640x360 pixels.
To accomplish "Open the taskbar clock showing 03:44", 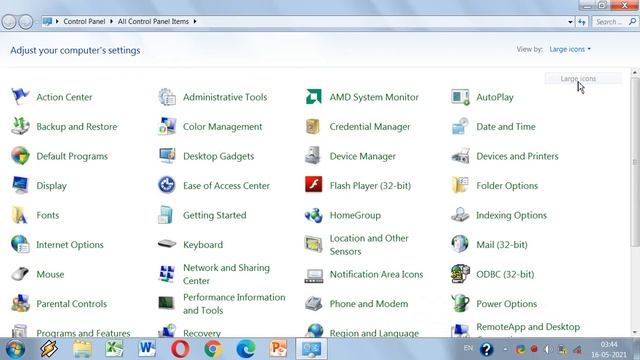I will [609, 349].
